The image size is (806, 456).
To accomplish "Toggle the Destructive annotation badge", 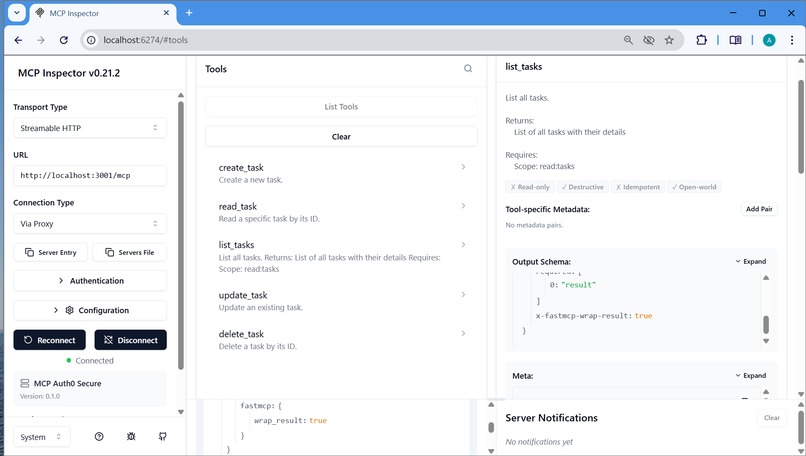I will [582, 187].
